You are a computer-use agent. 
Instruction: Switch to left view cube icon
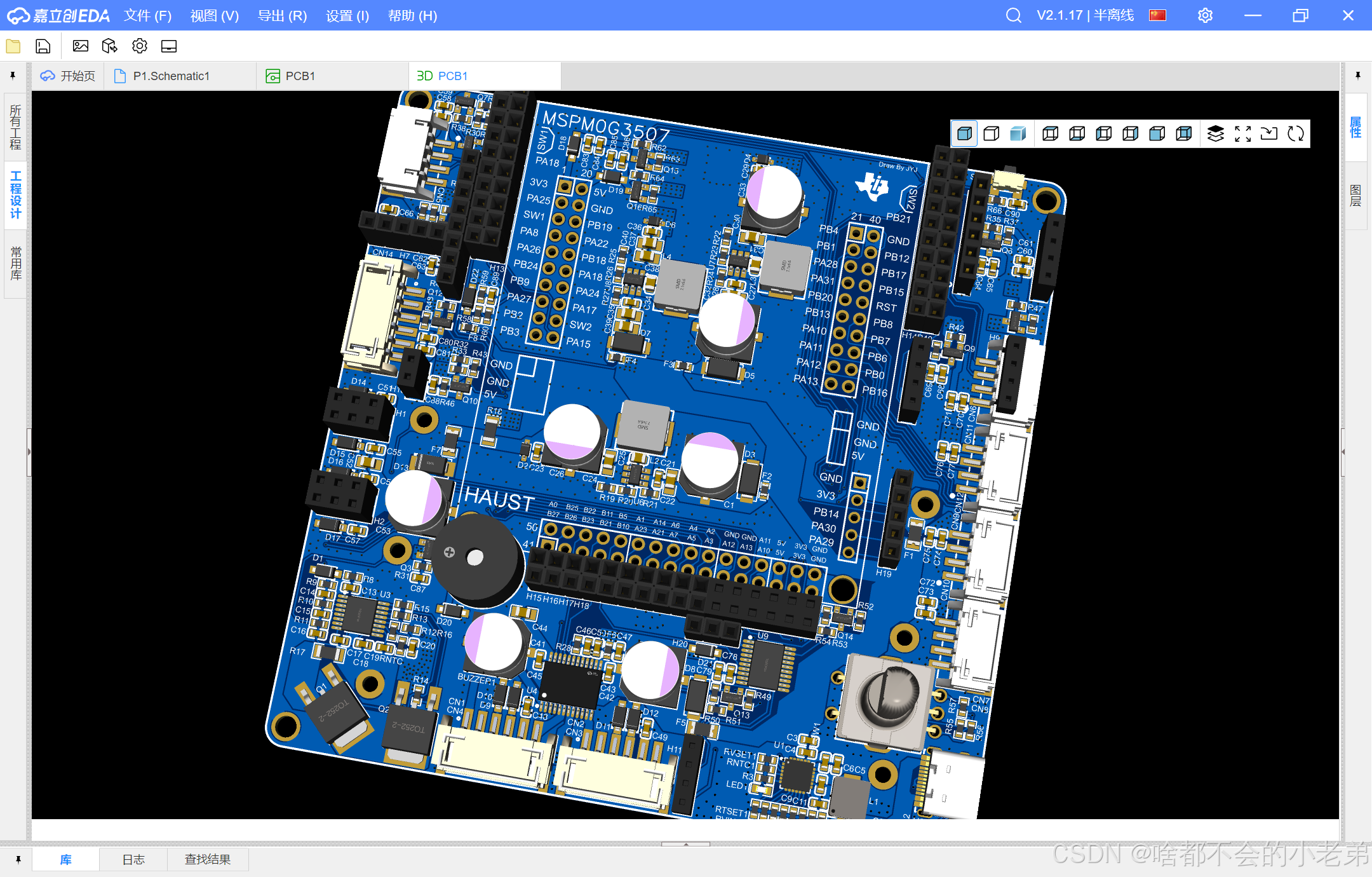[x=1104, y=133]
